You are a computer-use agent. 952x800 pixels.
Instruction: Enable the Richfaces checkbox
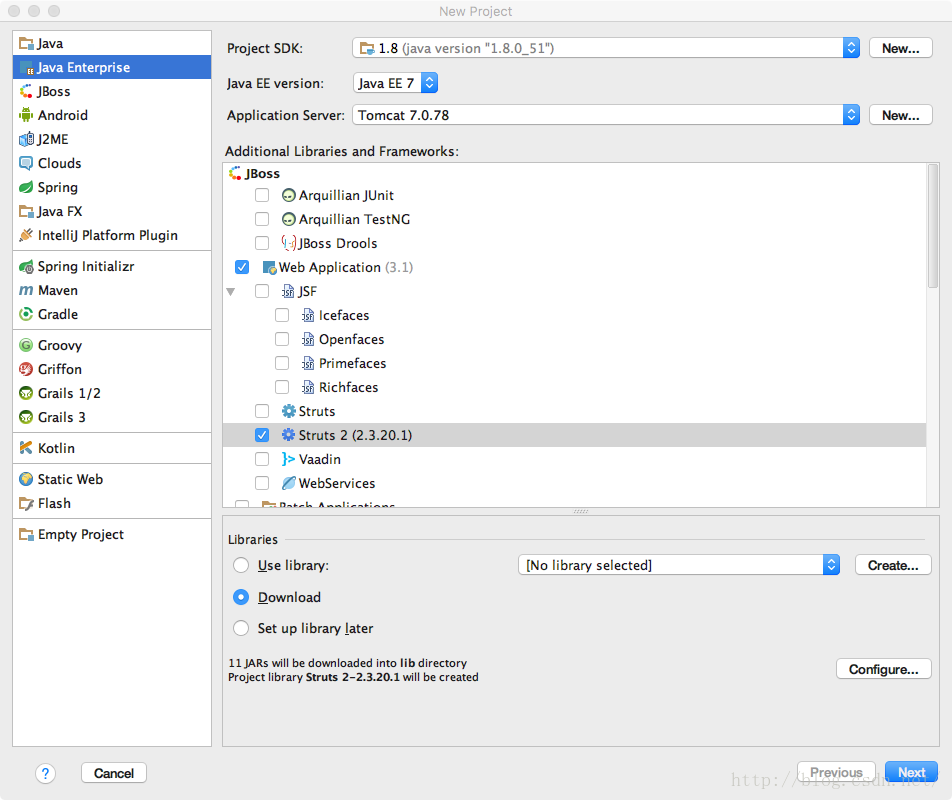click(282, 387)
